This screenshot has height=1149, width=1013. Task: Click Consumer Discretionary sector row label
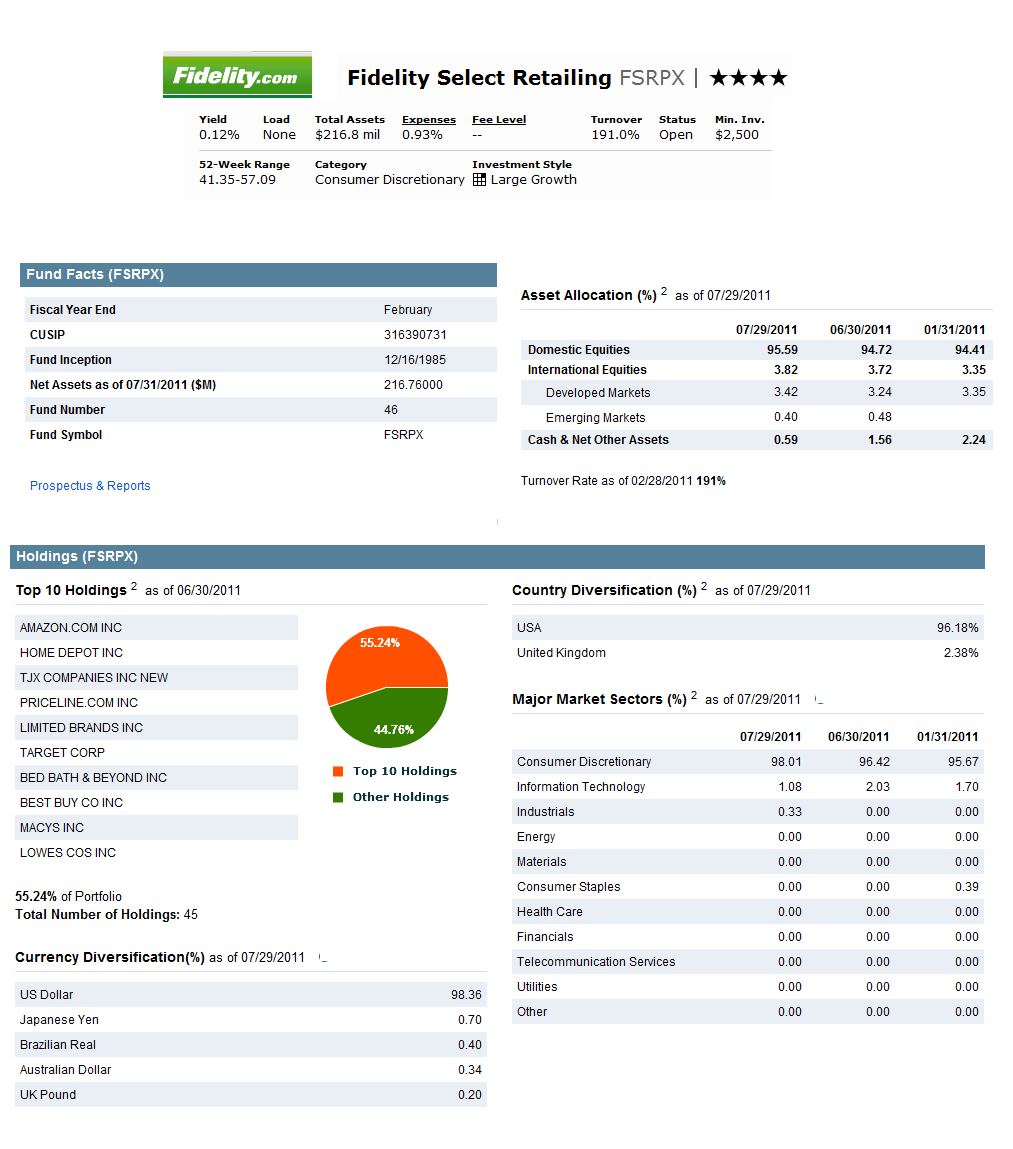tap(584, 762)
